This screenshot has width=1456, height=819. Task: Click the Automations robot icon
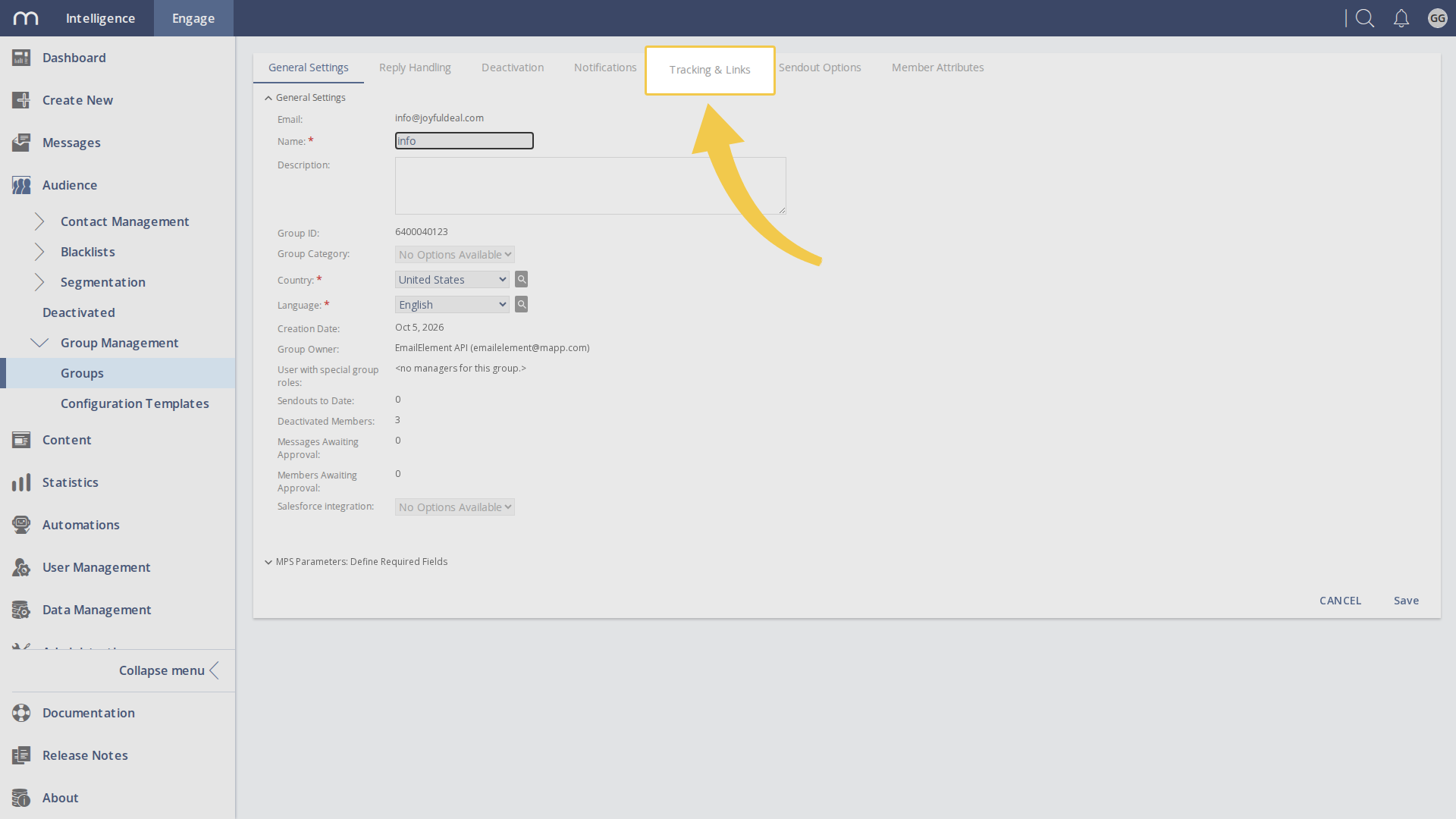click(21, 525)
